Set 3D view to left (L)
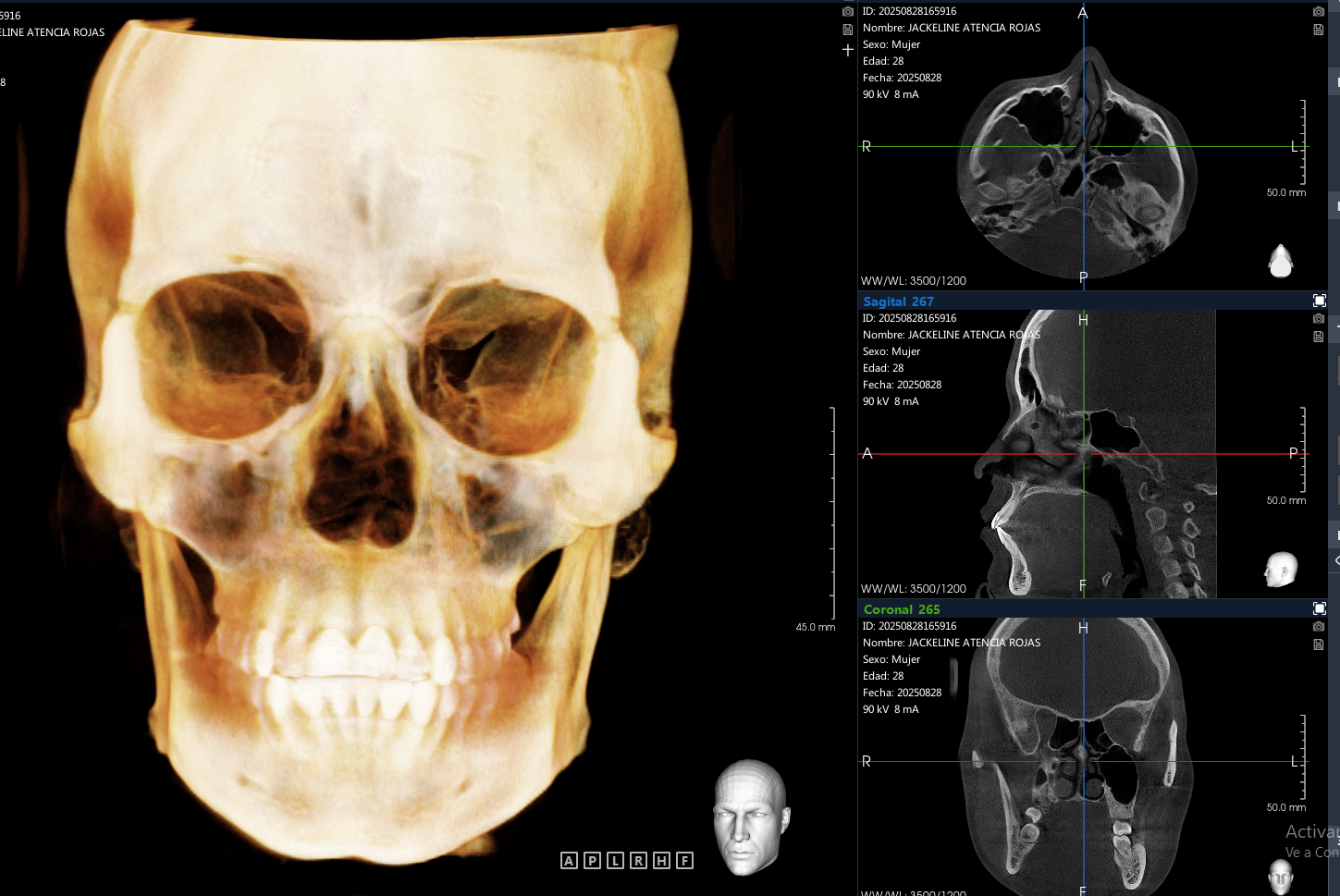 tap(615, 861)
